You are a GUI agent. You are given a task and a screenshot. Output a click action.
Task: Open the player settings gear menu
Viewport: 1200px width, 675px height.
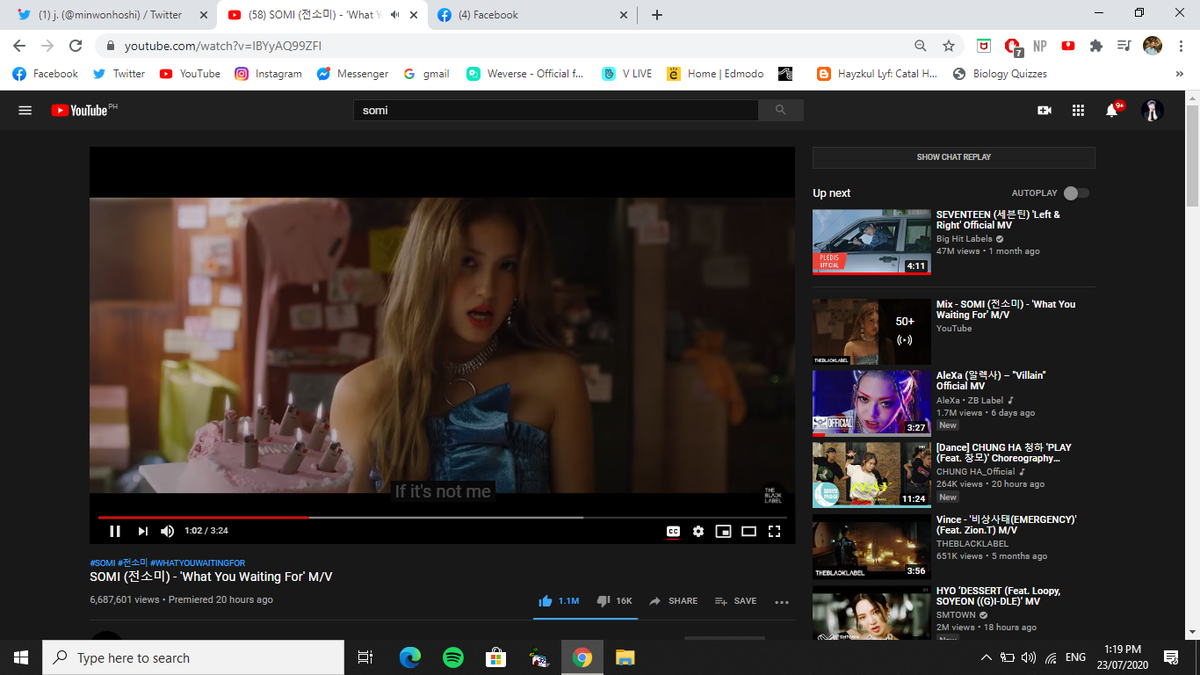click(698, 531)
